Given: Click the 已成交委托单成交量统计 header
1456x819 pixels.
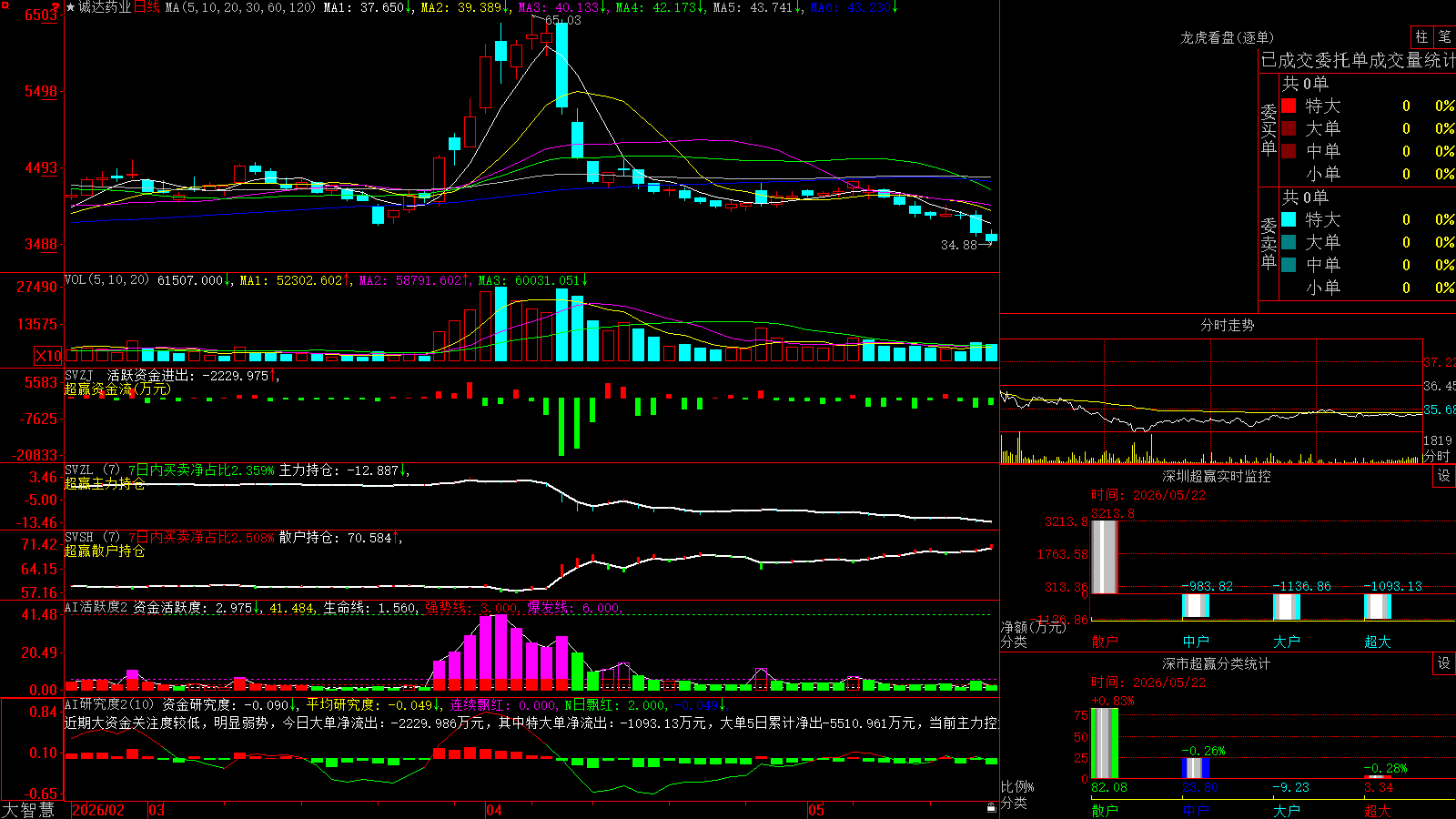Looking at the screenshot, I should click(1358, 60).
